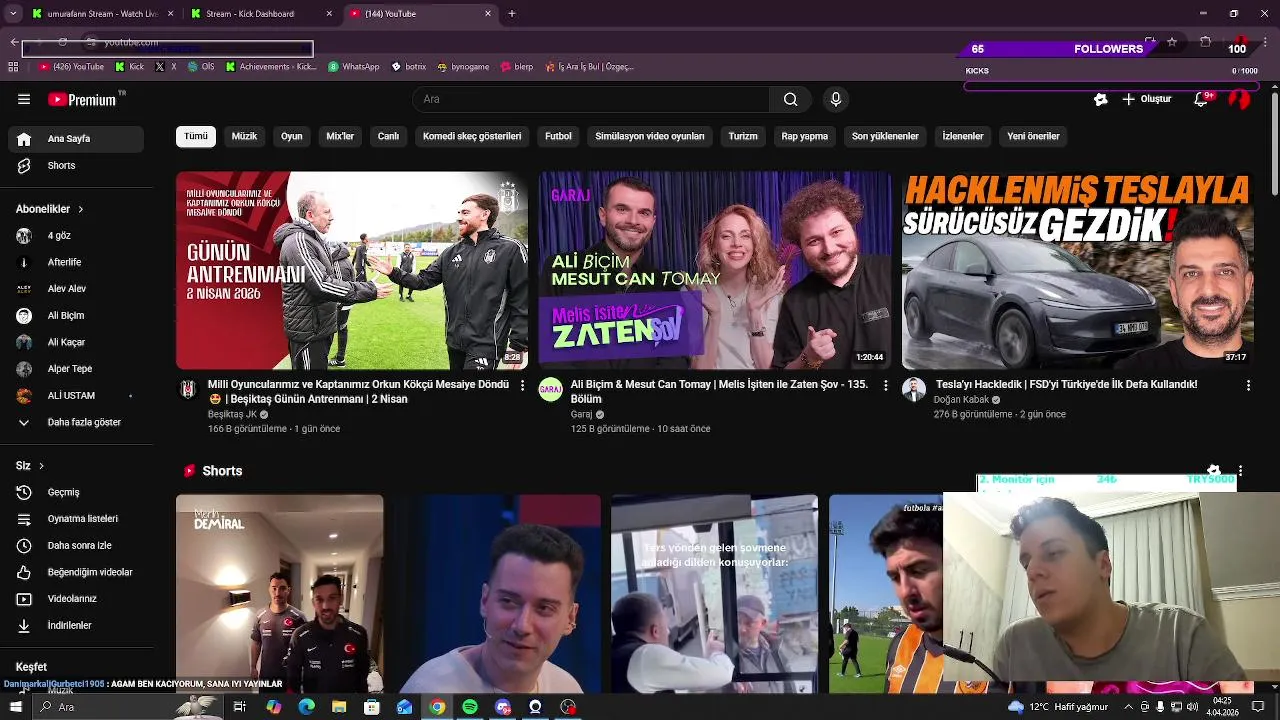Viewport: 1280px width, 720px height.
Task: Expand Daha fazla göster subscriptions
Action: tap(76, 422)
